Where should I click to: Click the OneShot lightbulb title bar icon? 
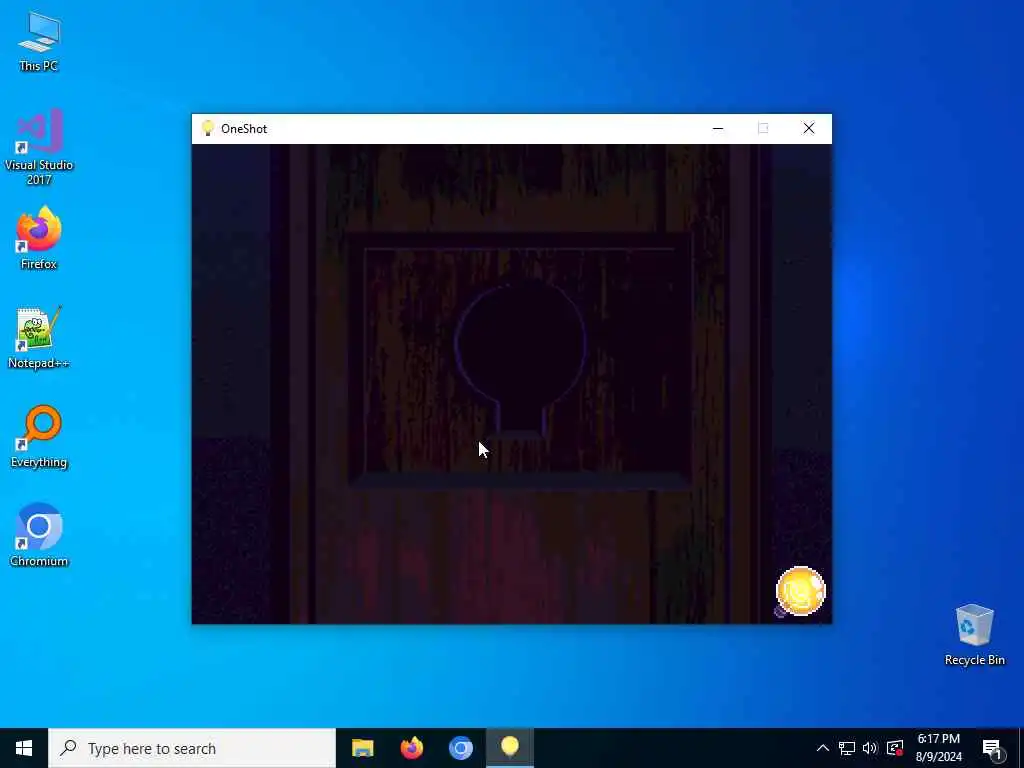(208, 128)
